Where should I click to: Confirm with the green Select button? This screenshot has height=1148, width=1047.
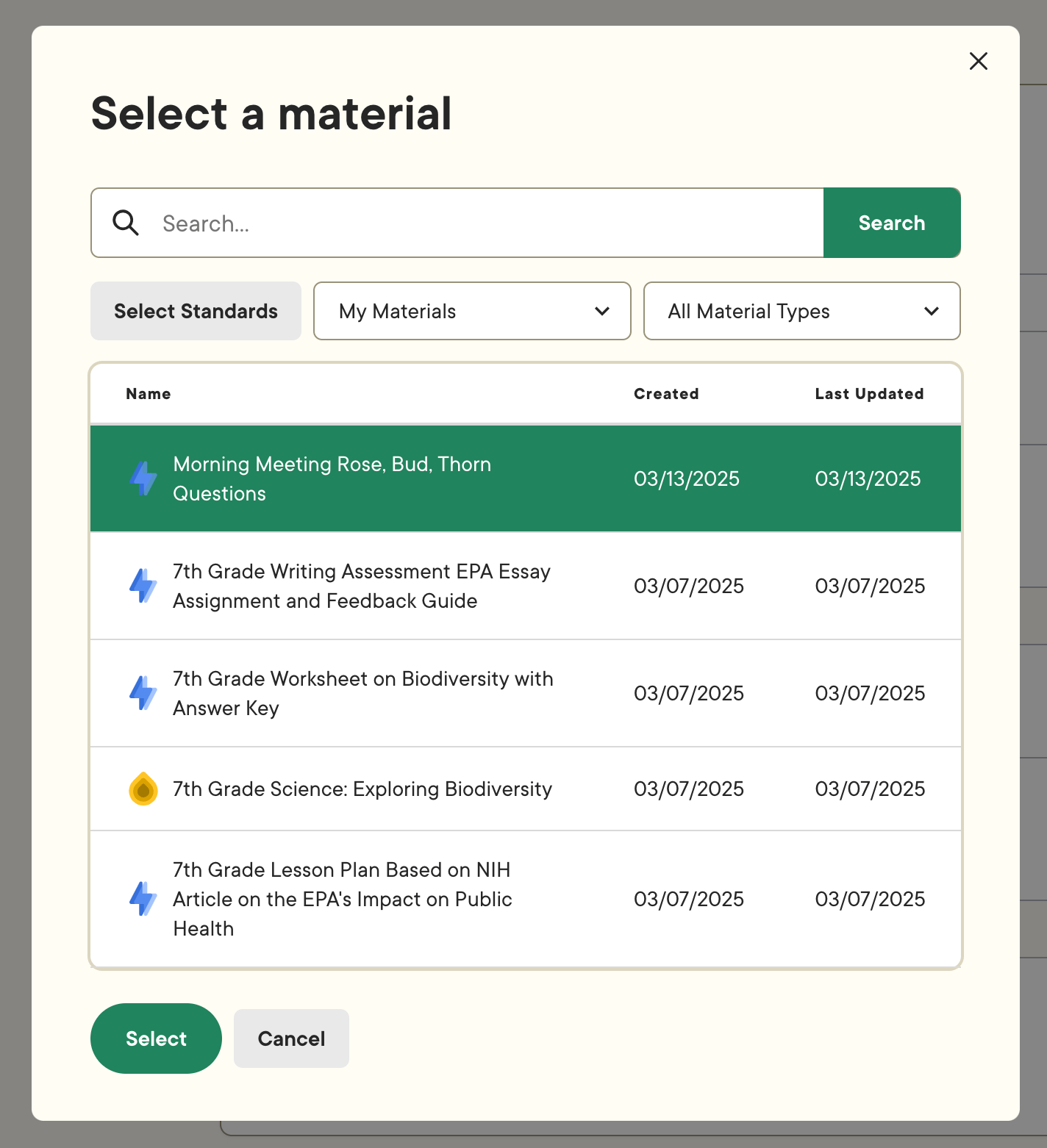(x=156, y=1038)
